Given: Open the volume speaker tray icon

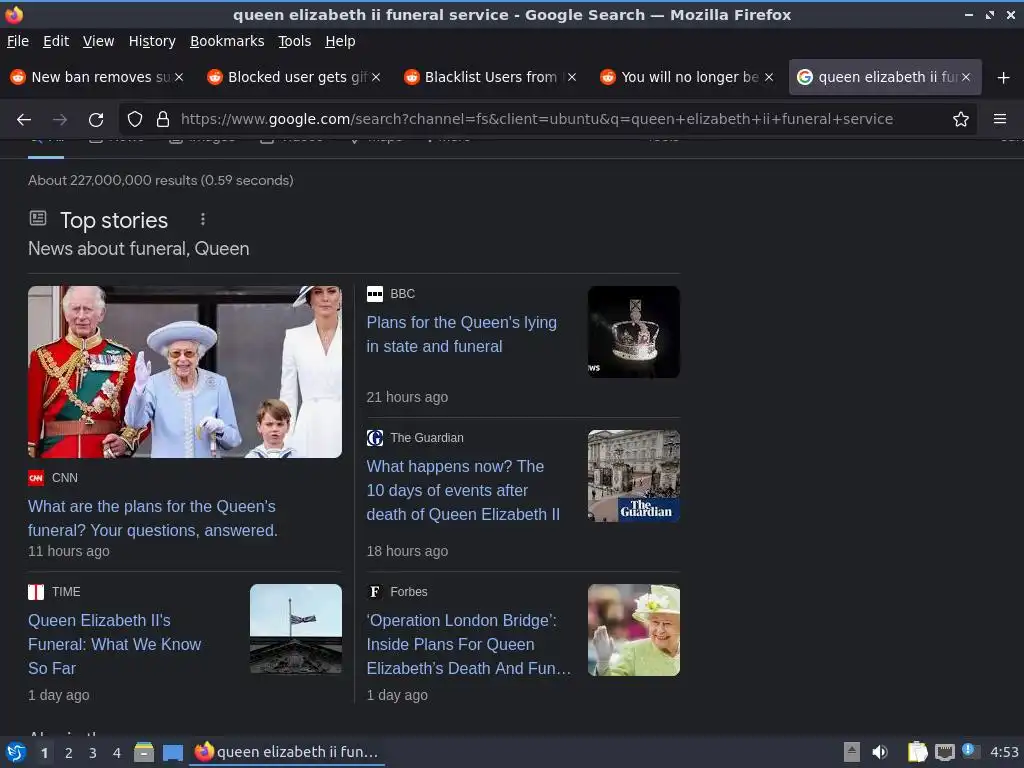Looking at the screenshot, I should tap(880, 752).
